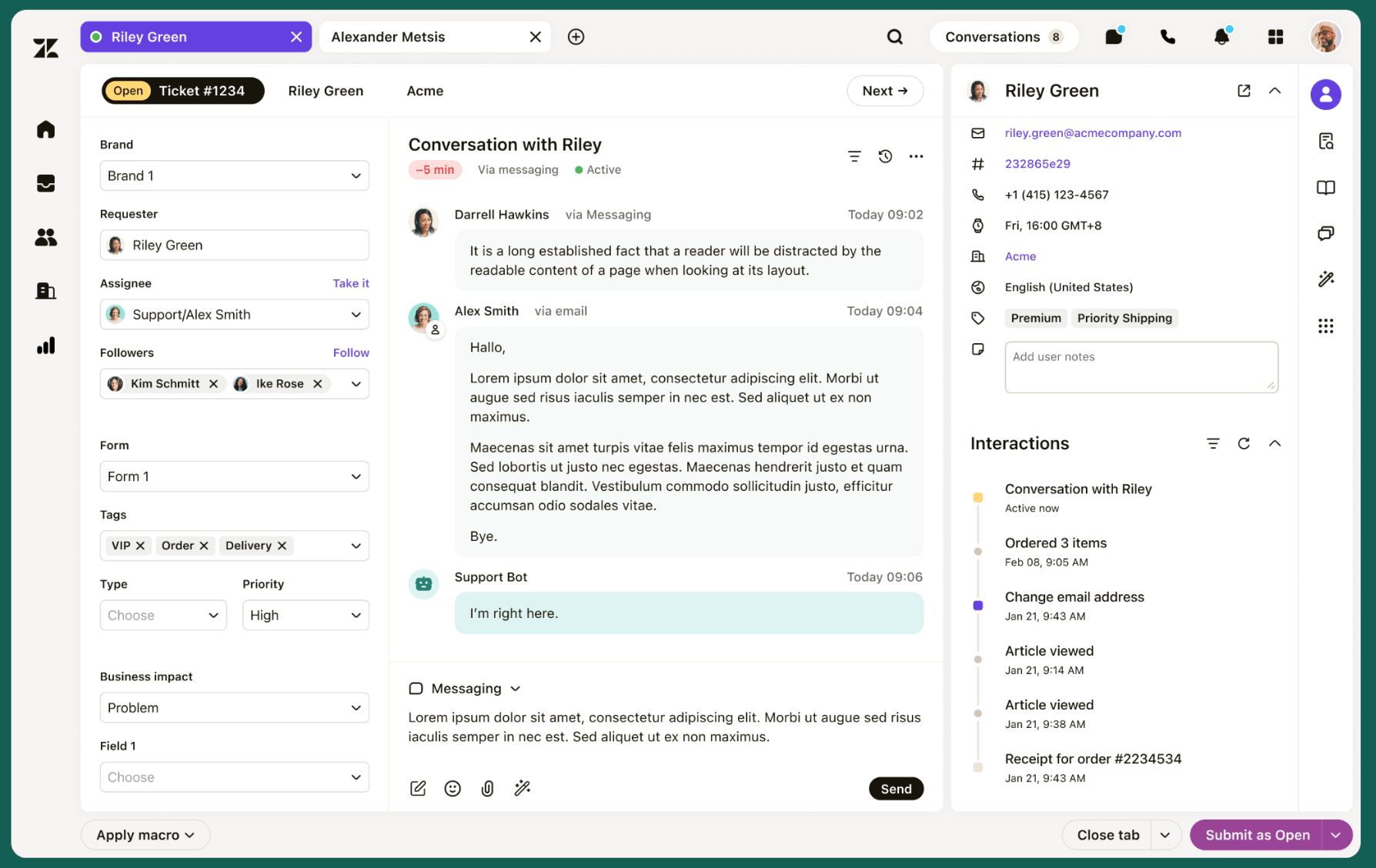Open the Assignee Support/Alex Smith dropdown
The height and width of the screenshot is (868, 1376).
click(235, 315)
